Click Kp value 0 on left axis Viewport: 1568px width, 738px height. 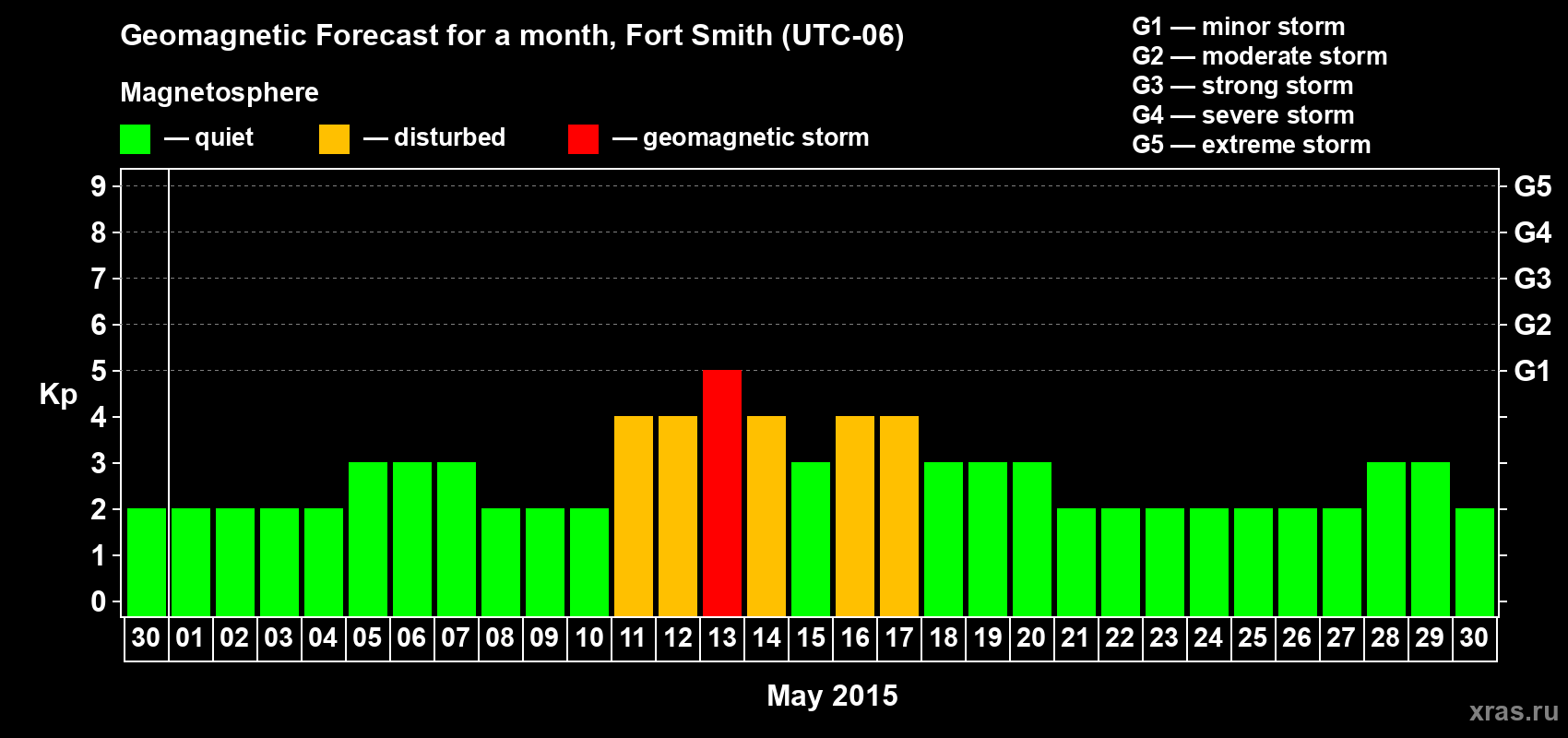pyautogui.click(x=99, y=601)
